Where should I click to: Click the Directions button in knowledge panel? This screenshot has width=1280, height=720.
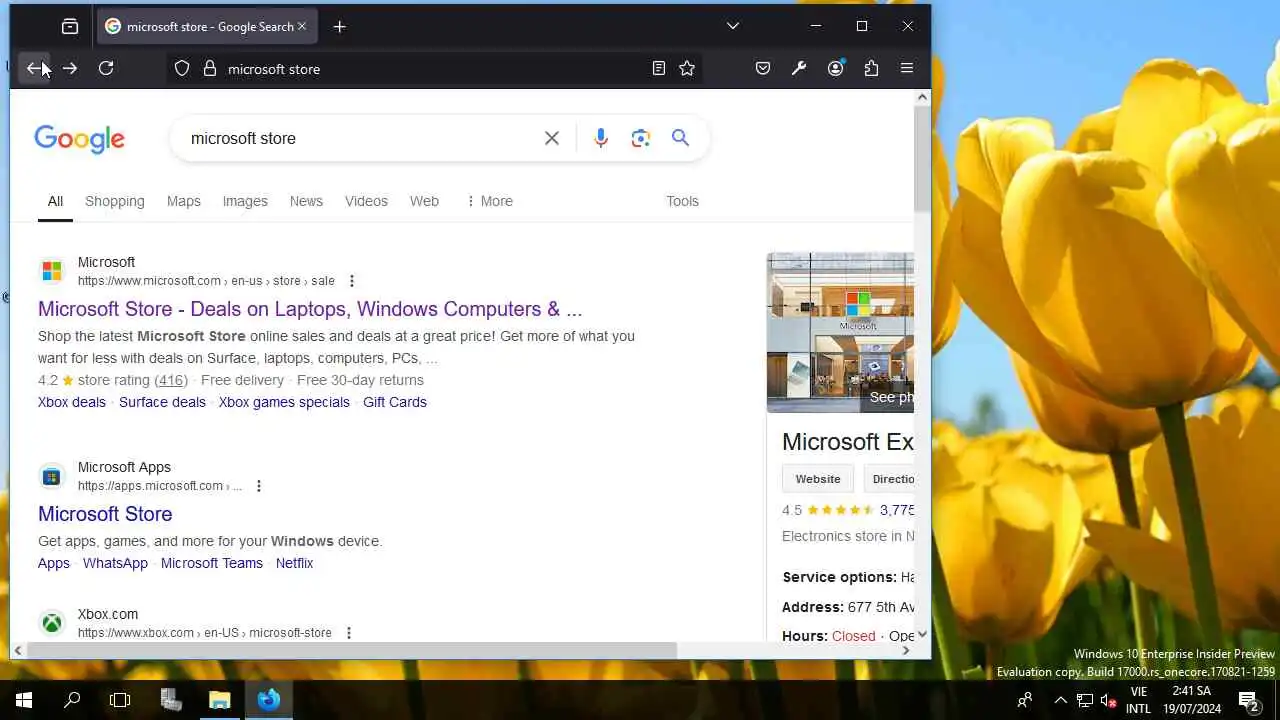click(x=889, y=479)
